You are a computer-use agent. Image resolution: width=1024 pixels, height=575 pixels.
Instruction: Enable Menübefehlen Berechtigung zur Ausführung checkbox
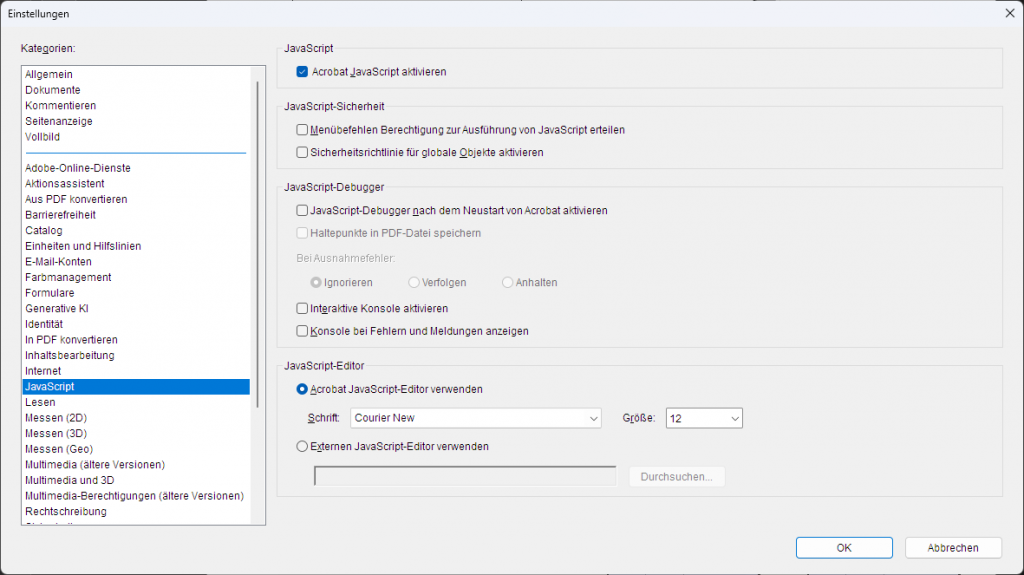302,130
